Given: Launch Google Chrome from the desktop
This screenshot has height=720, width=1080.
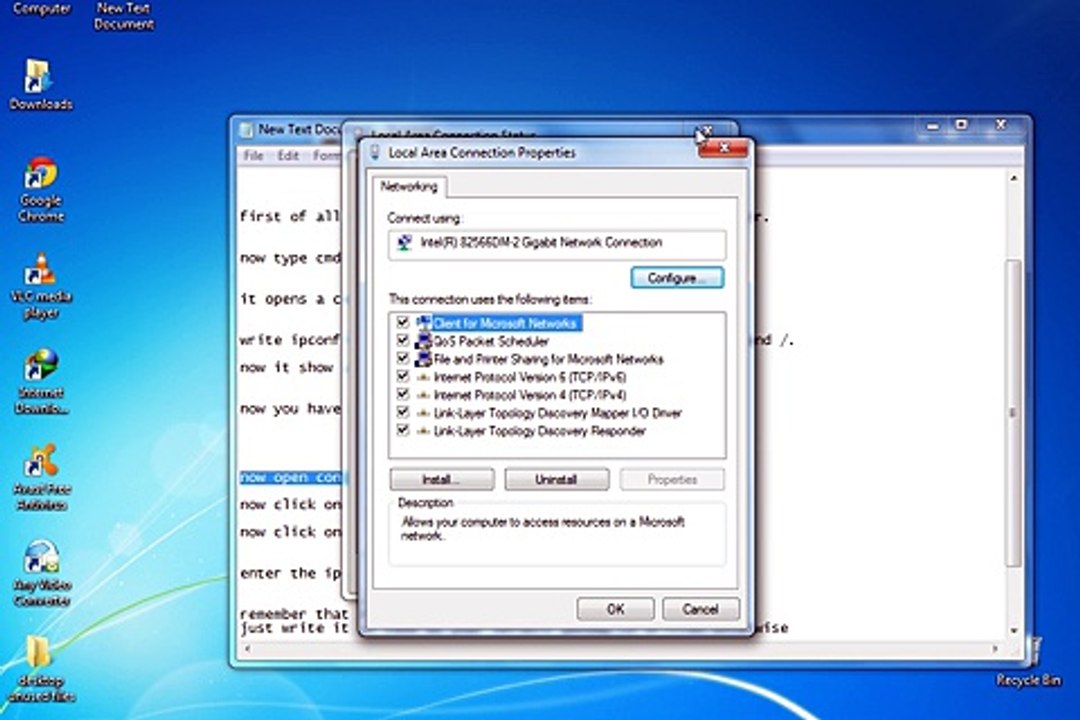Looking at the screenshot, I should coord(40,188).
